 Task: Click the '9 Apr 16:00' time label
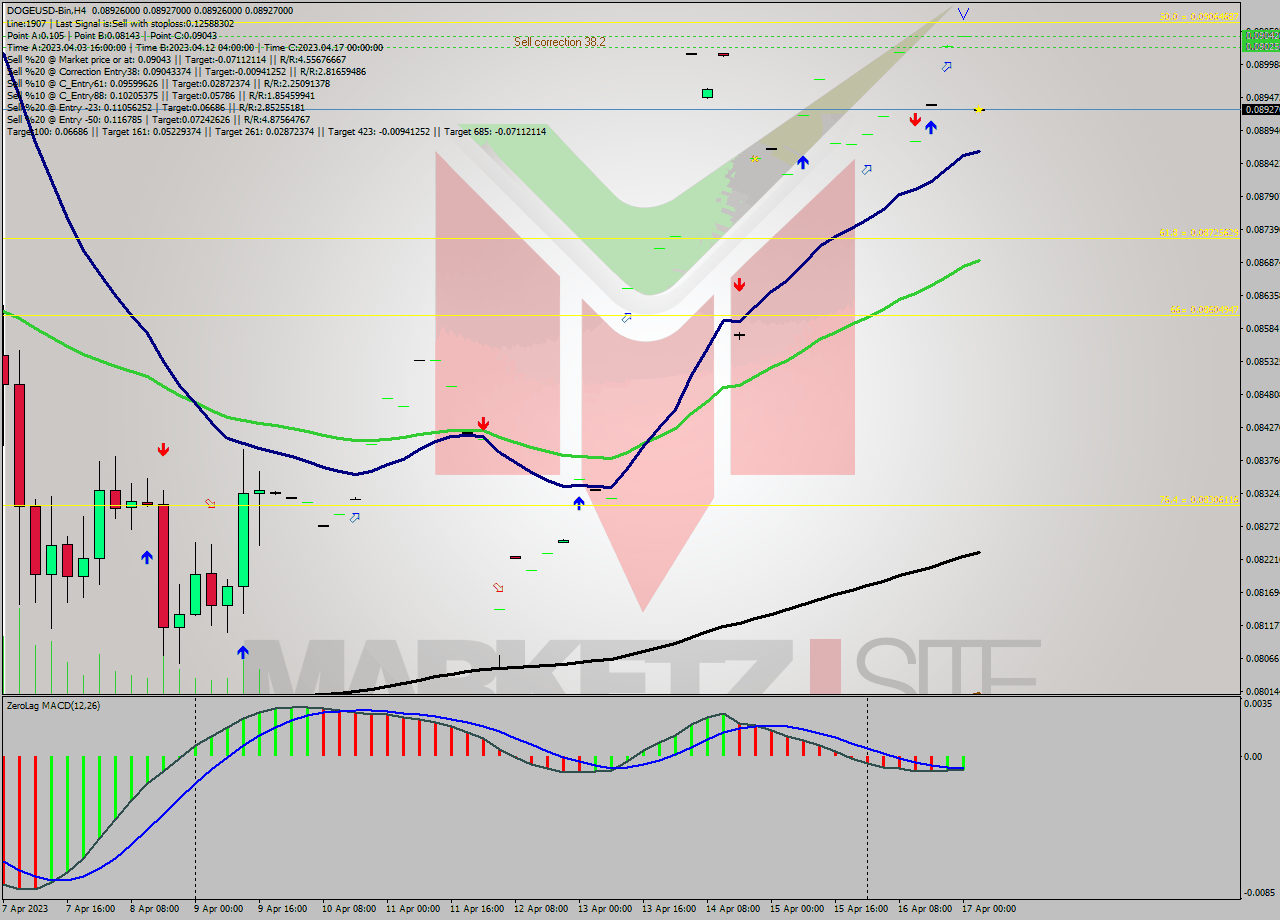pos(284,909)
